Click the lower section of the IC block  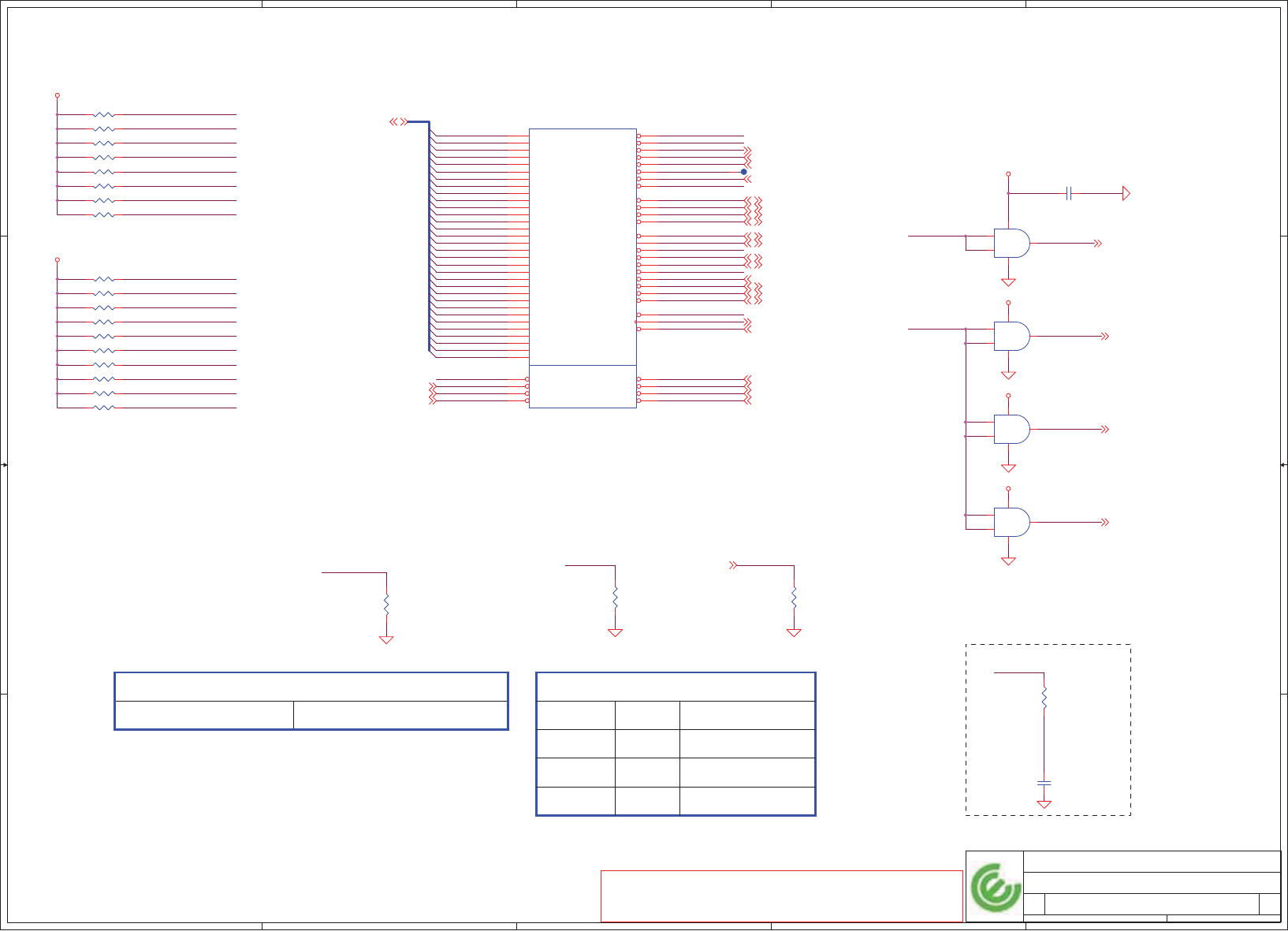[583, 387]
